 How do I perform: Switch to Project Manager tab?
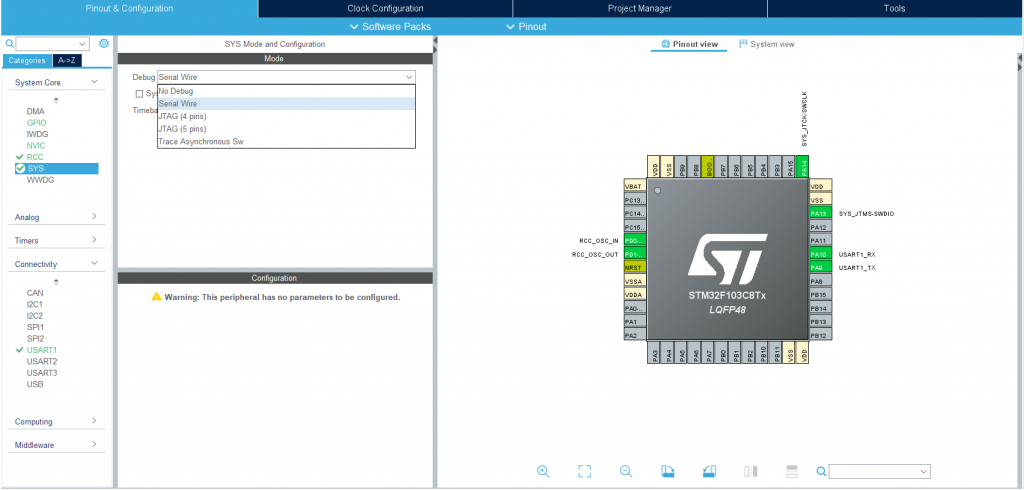coord(639,8)
